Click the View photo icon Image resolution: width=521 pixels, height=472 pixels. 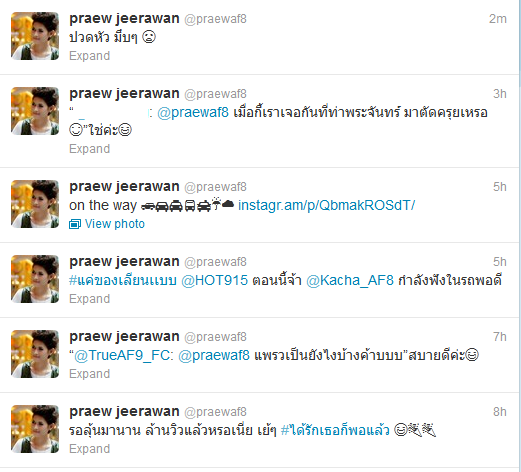75,224
